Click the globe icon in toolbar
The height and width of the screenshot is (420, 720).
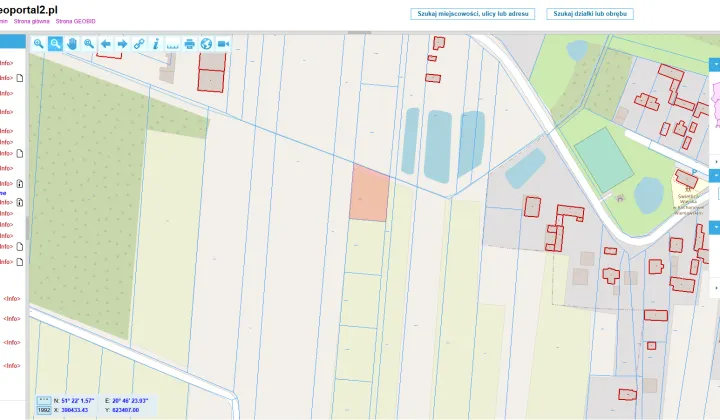coord(206,44)
